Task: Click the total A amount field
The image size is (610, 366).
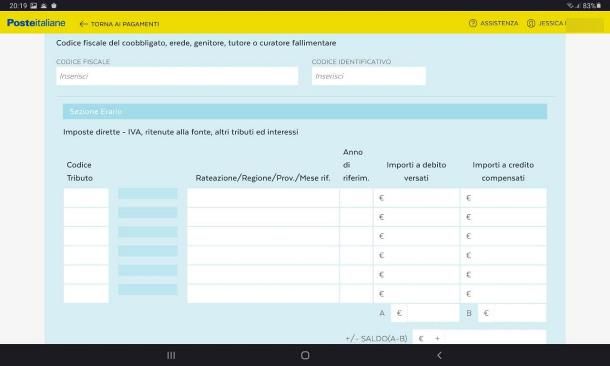Action: [x=425, y=313]
